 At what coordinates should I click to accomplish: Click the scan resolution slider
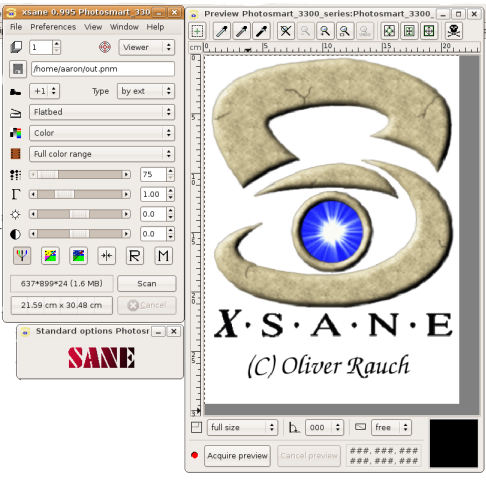pos(80,174)
